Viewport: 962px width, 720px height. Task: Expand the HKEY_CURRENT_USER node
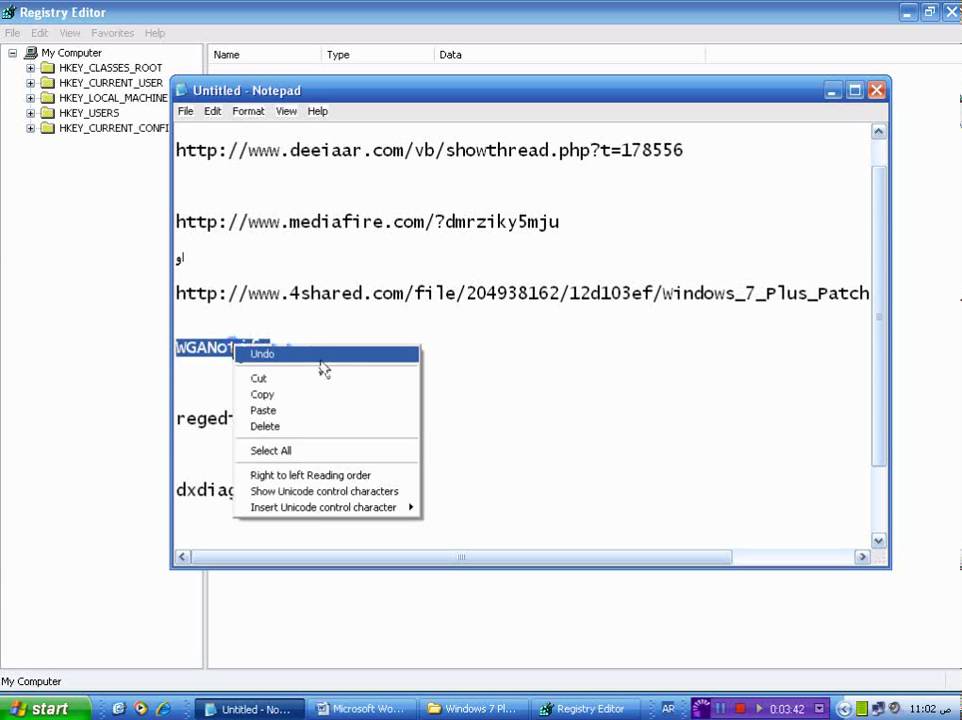point(30,83)
